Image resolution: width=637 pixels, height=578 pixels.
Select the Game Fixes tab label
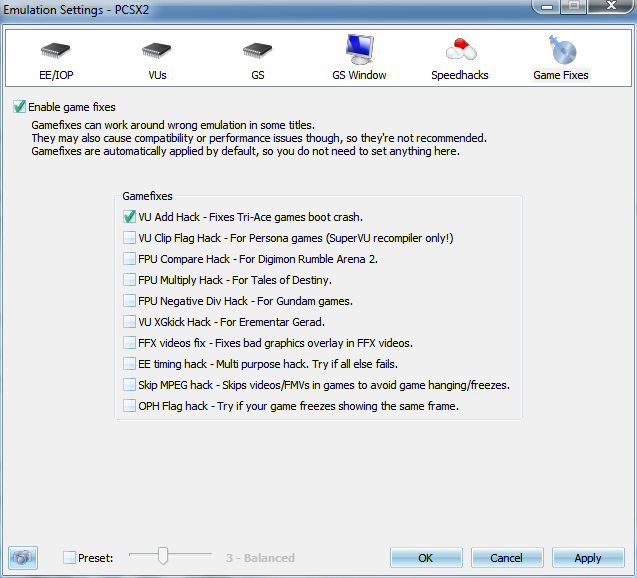click(561, 75)
